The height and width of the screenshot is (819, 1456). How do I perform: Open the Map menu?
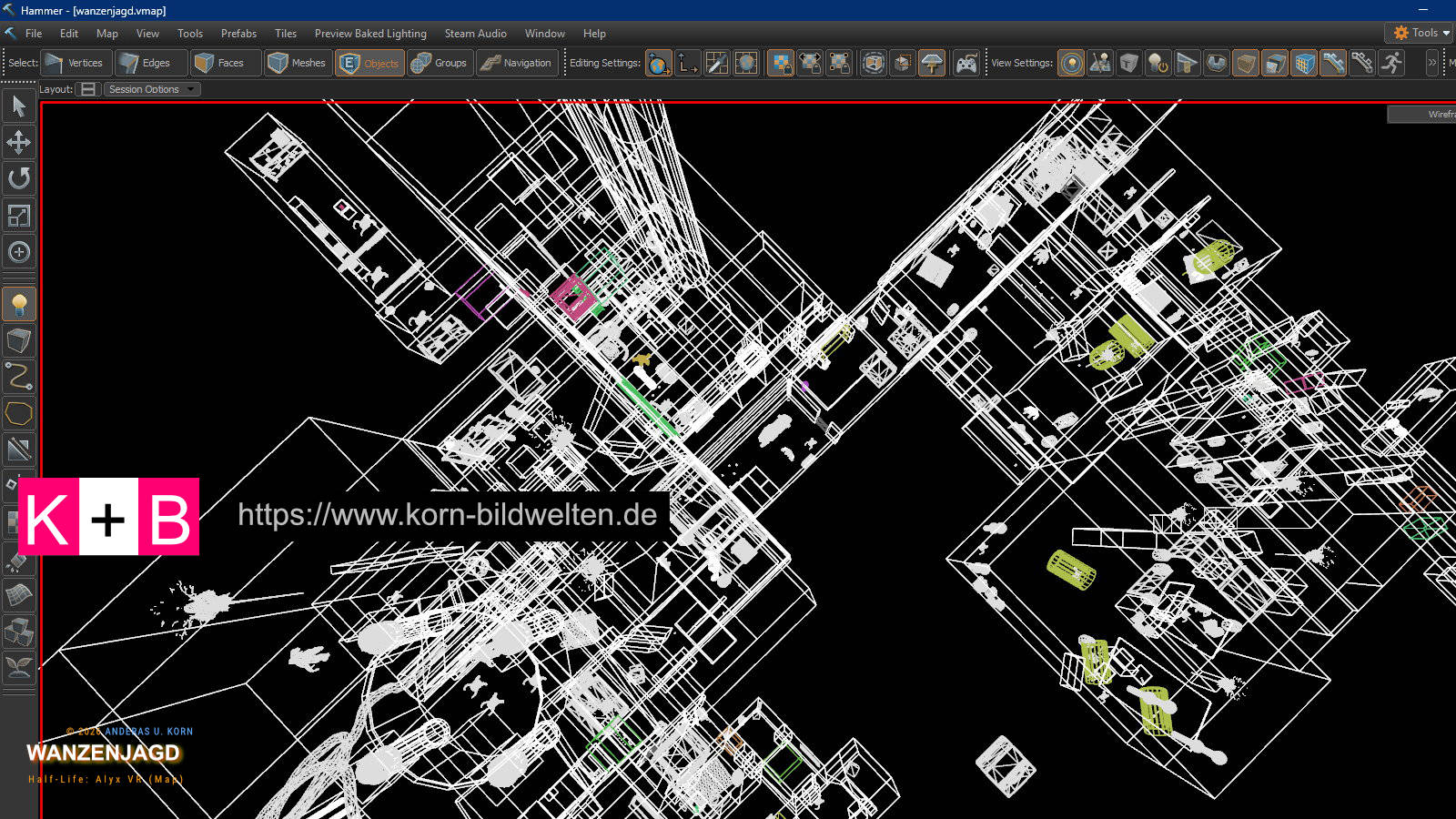107,34
